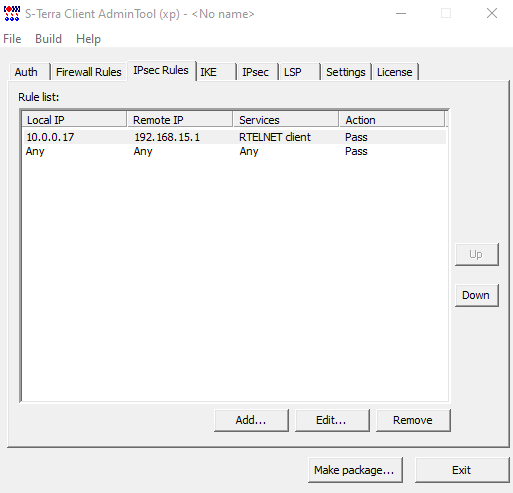Go to the Settings tab
Screen dimensions: 513x493
tap(346, 72)
